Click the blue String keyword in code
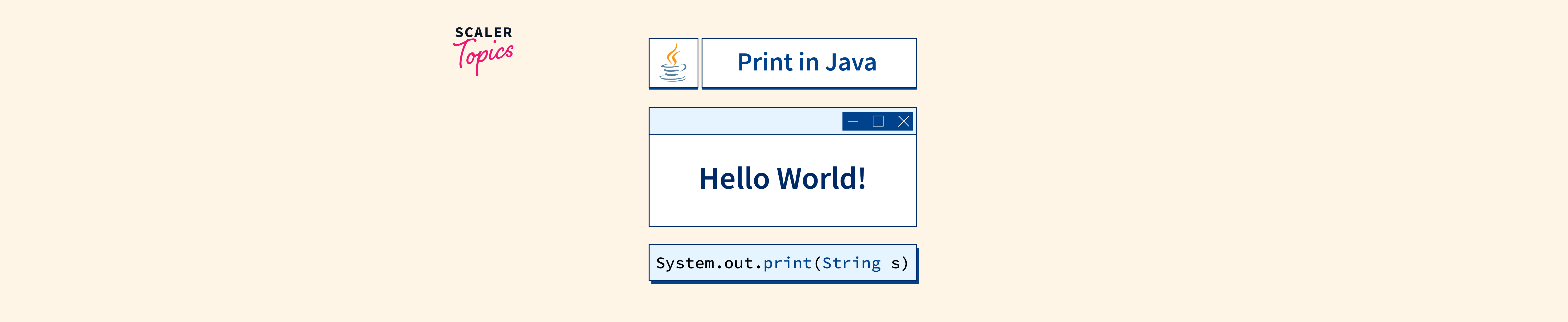This screenshot has width=1568, height=322. [851, 263]
